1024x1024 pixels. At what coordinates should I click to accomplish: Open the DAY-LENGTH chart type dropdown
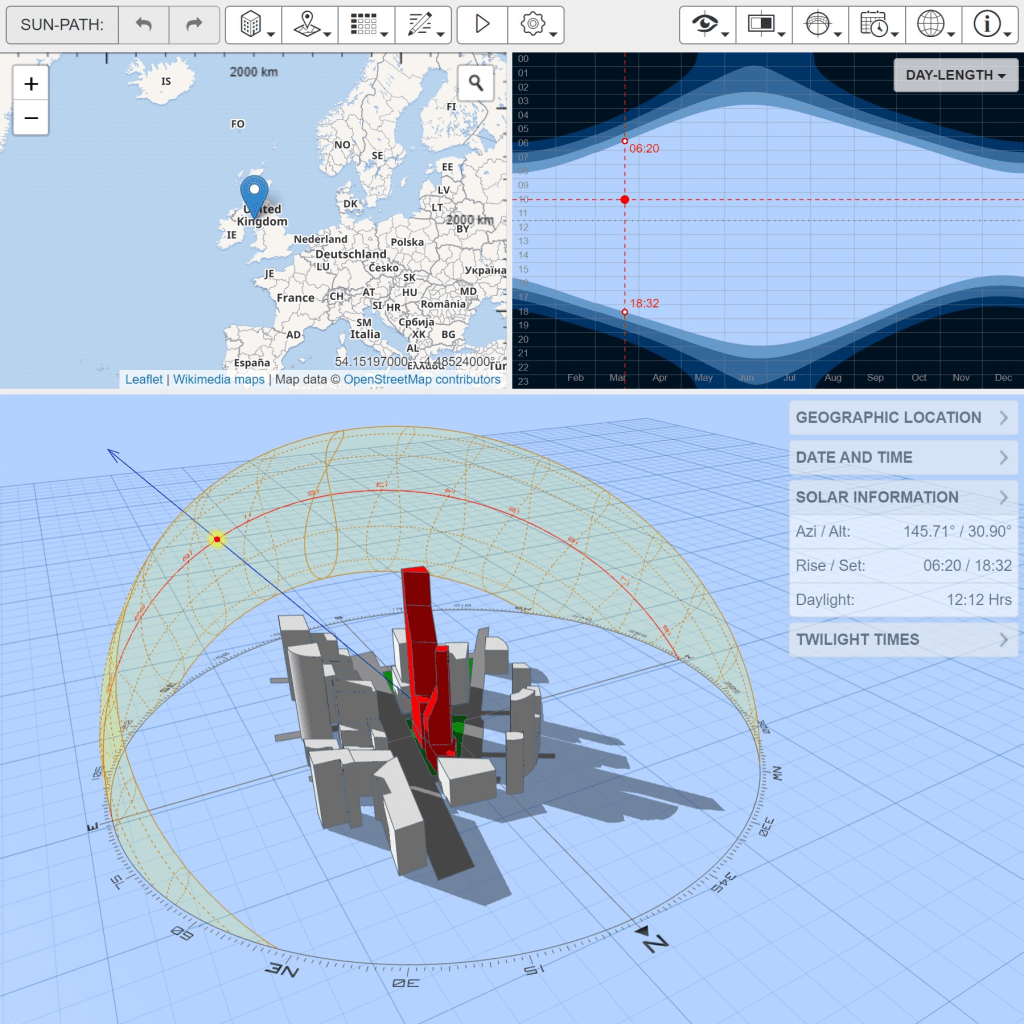[955, 75]
